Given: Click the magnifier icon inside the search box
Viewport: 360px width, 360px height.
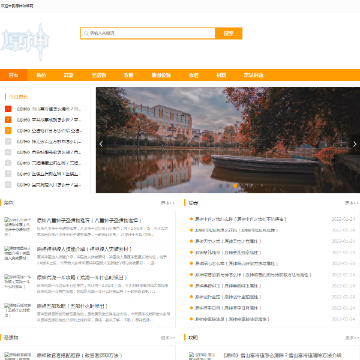Looking at the screenshot, I should pyautogui.click(x=86, y=33).
